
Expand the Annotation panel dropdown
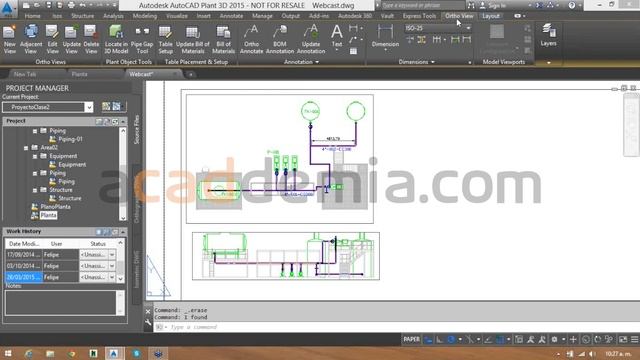(317, 62)
